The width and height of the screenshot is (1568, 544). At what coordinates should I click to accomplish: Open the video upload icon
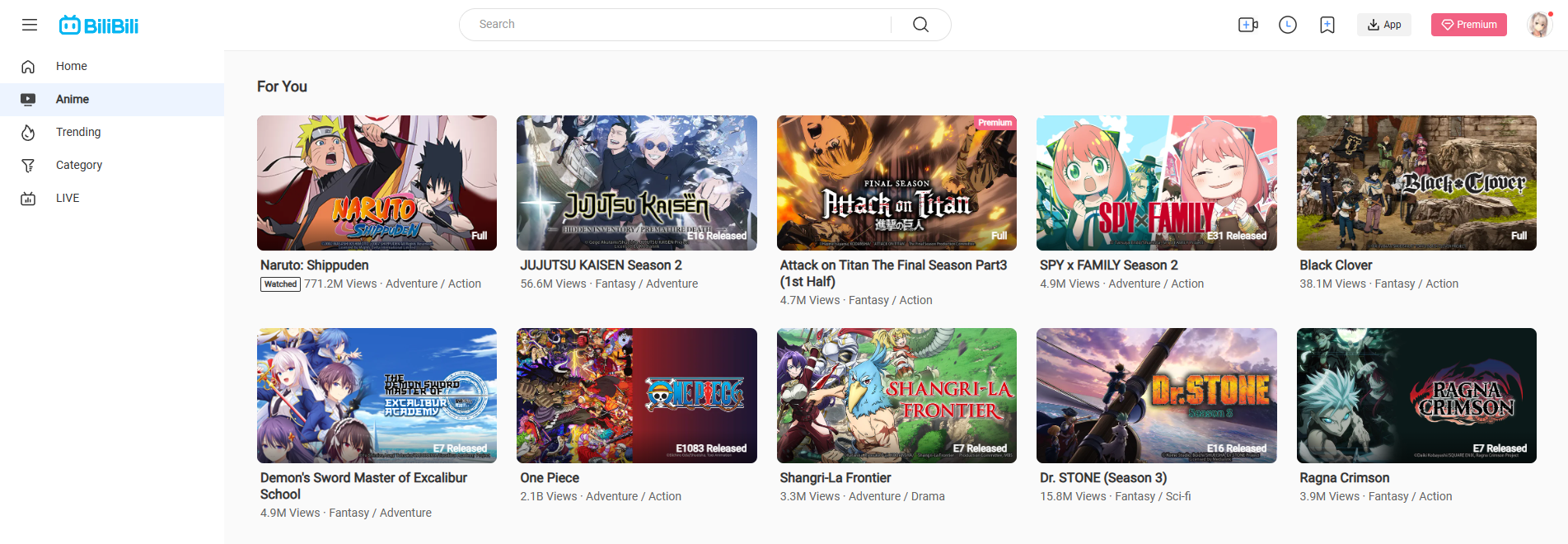tap(1247, 25)
